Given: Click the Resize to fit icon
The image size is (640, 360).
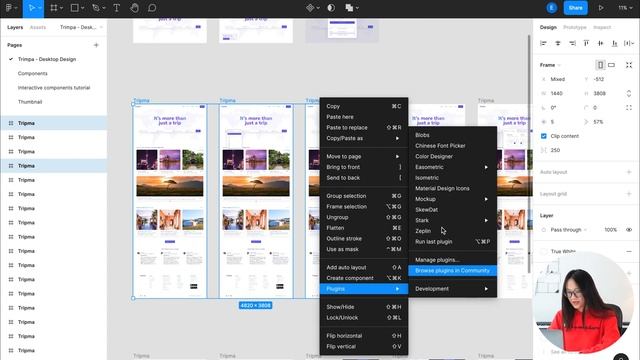Looking at the screenshot, I should click(x=629, y=65).
